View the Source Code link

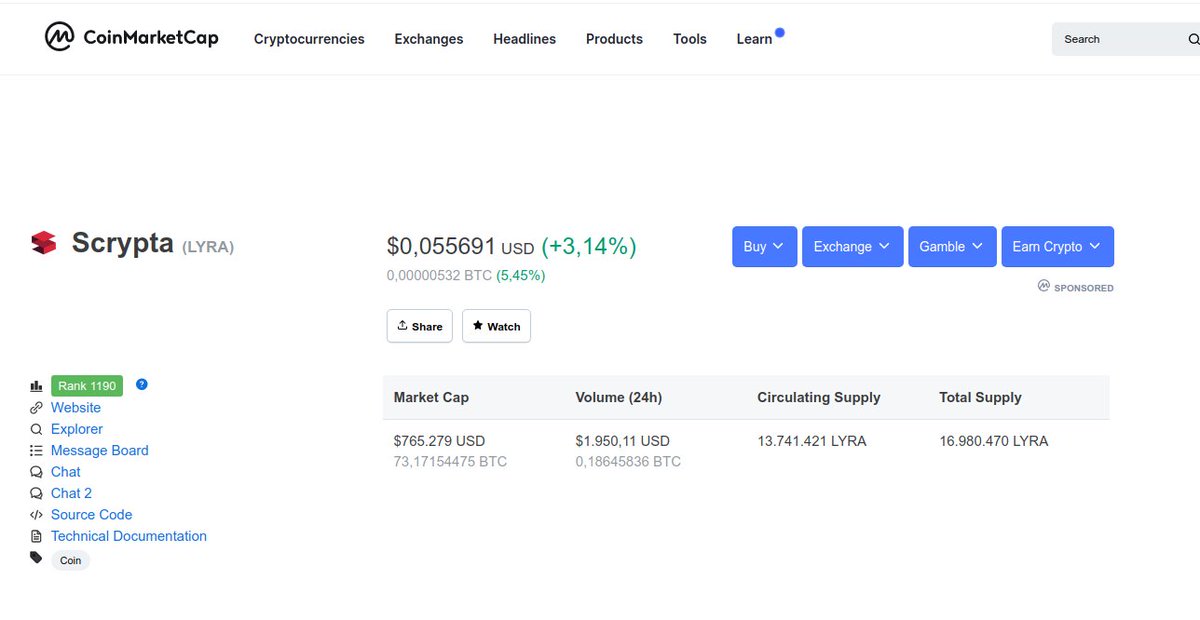pos(91,515)
